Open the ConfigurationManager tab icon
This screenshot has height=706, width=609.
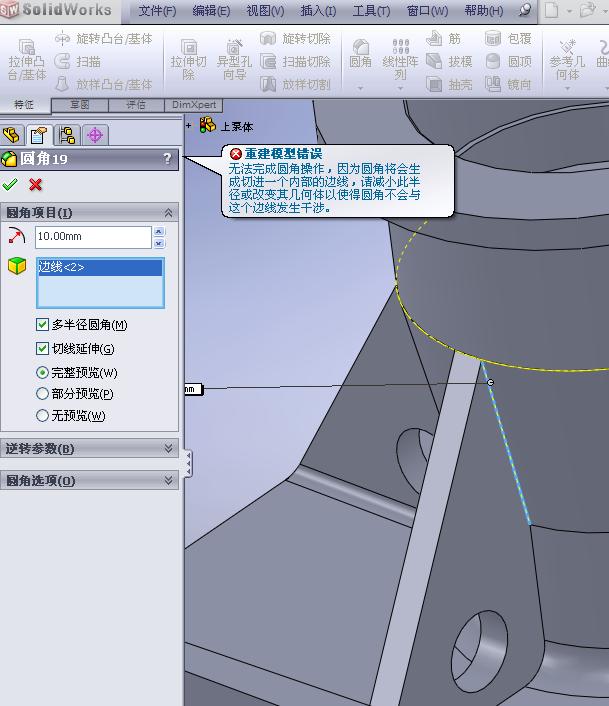click(67, 135)
